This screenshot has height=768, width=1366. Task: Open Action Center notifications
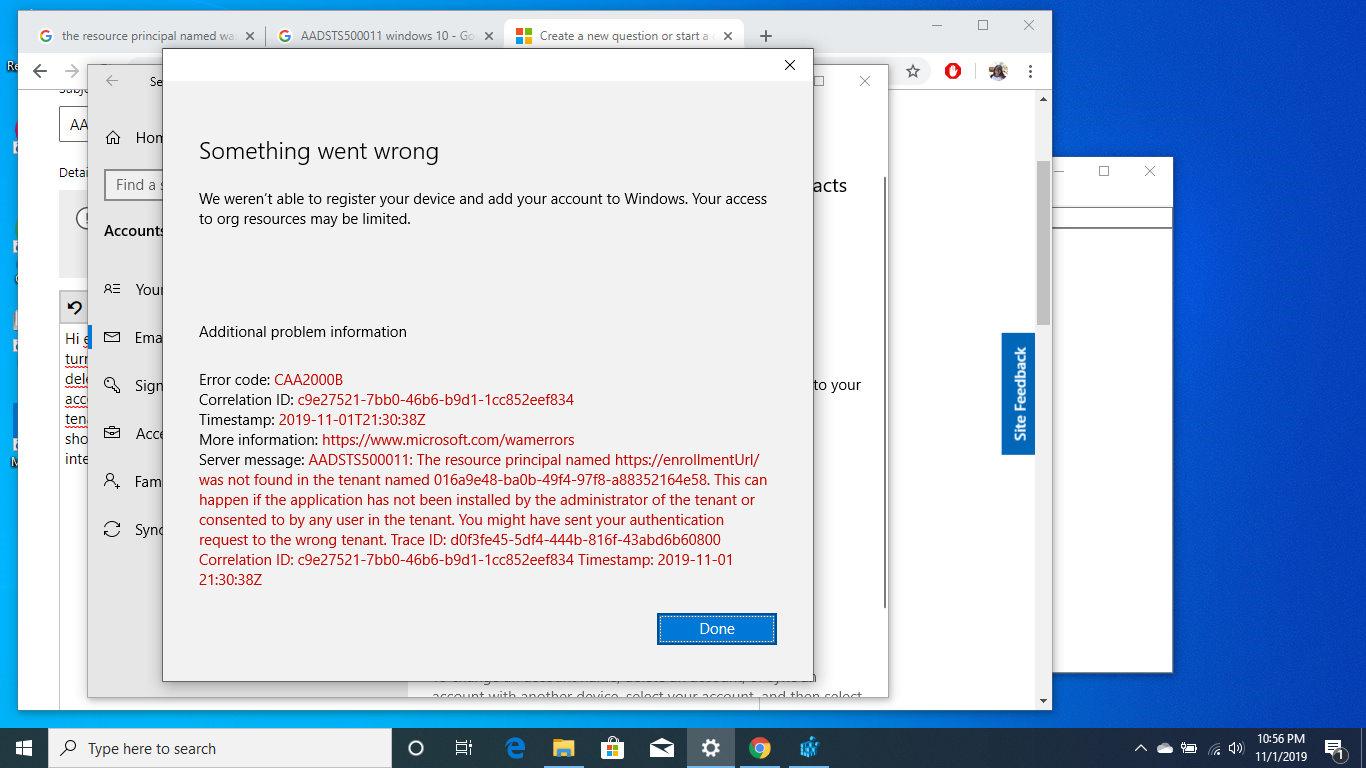click(1334, 748)
